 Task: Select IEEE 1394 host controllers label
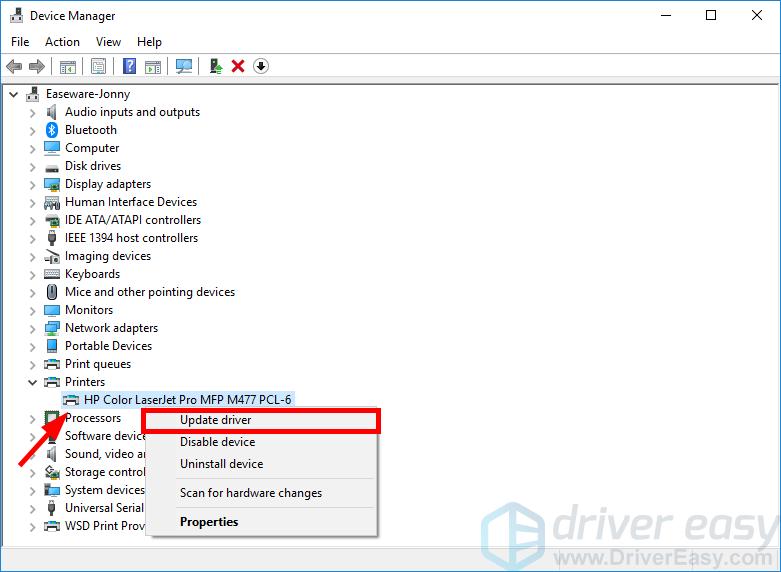(x=131, y=238)
